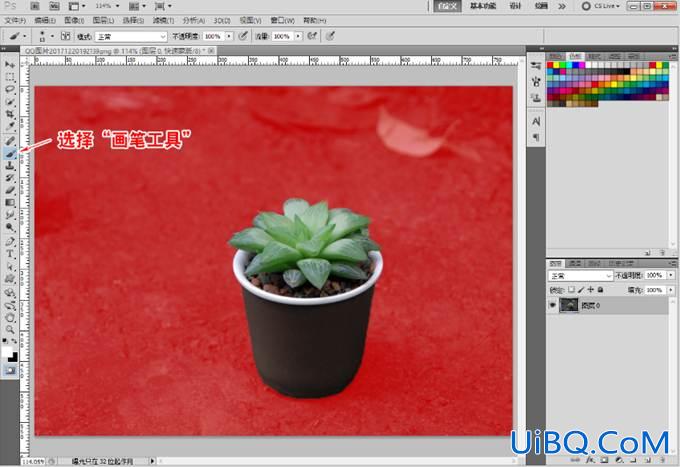Viewport: 680px width, 467px height.
Task: Open the Filter menu
Action: coord(163,20)
